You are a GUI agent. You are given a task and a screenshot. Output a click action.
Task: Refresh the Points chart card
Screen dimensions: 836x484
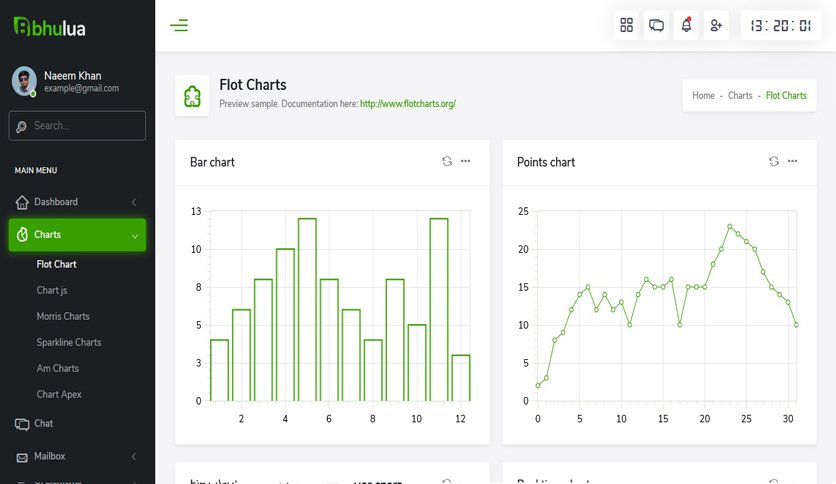coord(774,161)
